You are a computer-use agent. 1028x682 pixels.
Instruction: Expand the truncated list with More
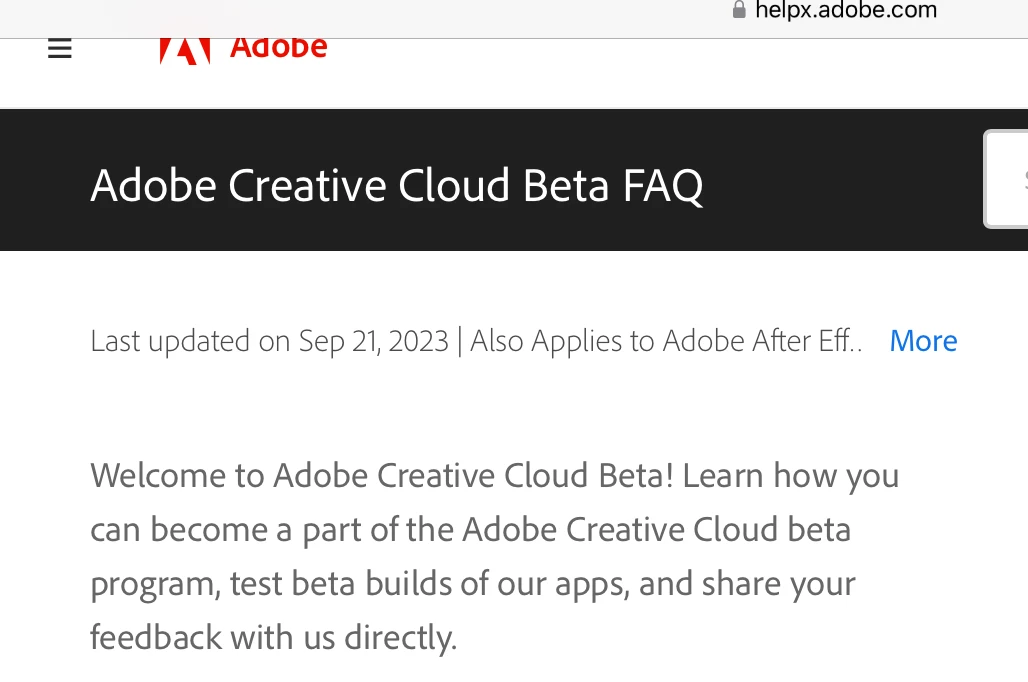point(923,341)
